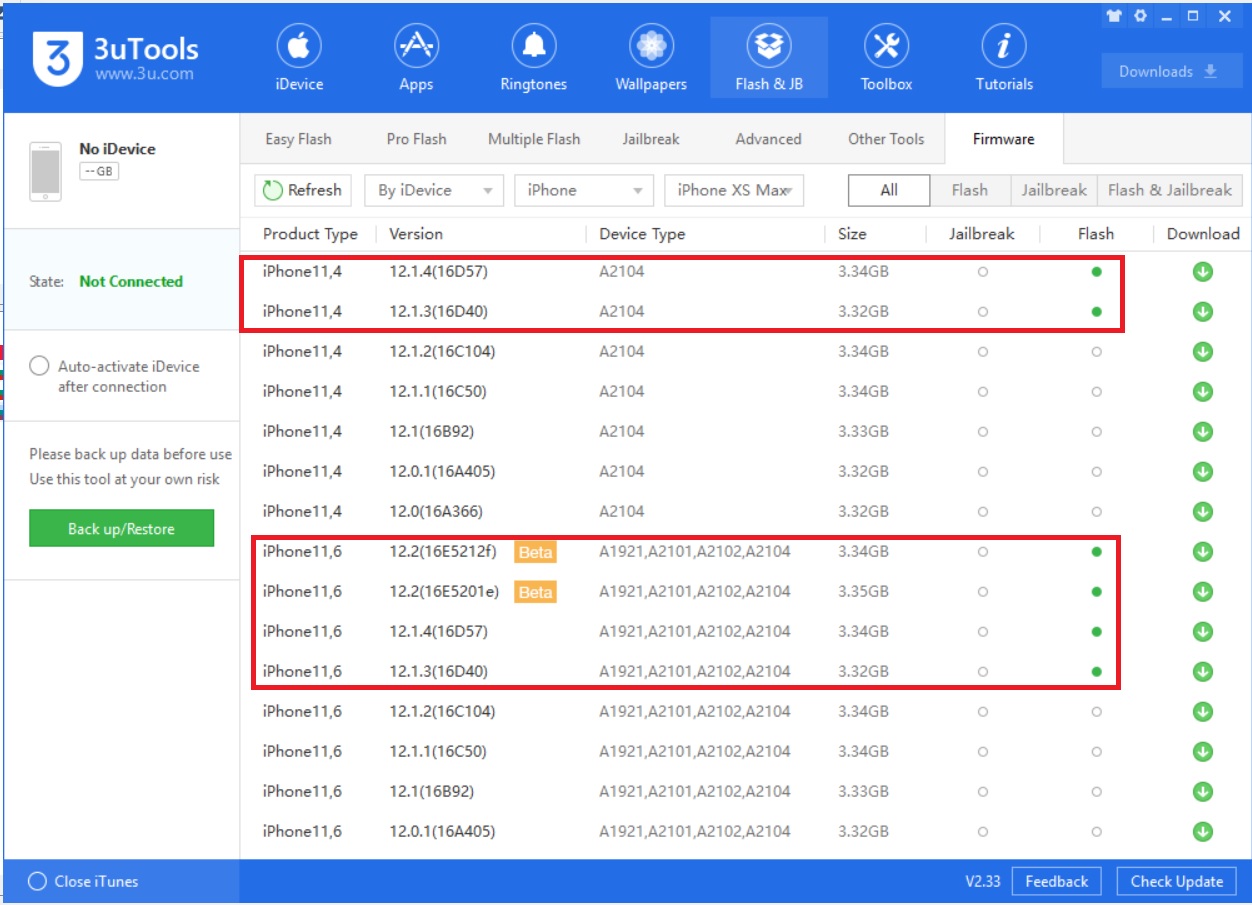Open settings gear in title bar
This screenshot has height=905, width=1252.
1140,17
